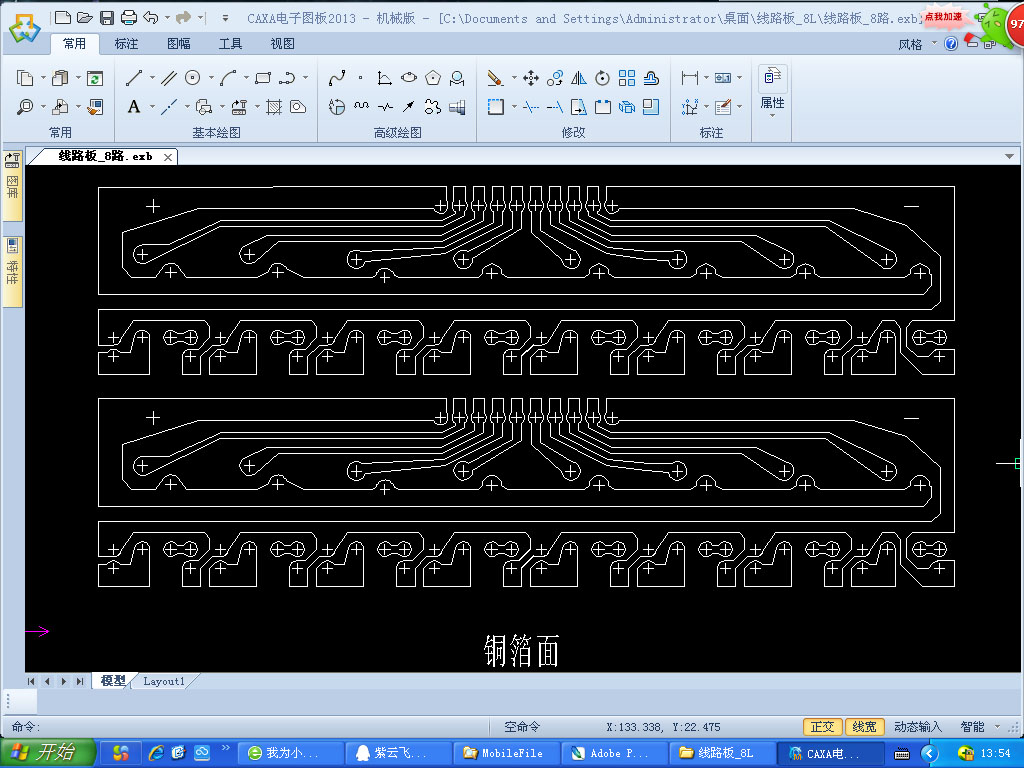
Task: Toggle 动态输入 dynamic input mode
Action: coord(917,727)
